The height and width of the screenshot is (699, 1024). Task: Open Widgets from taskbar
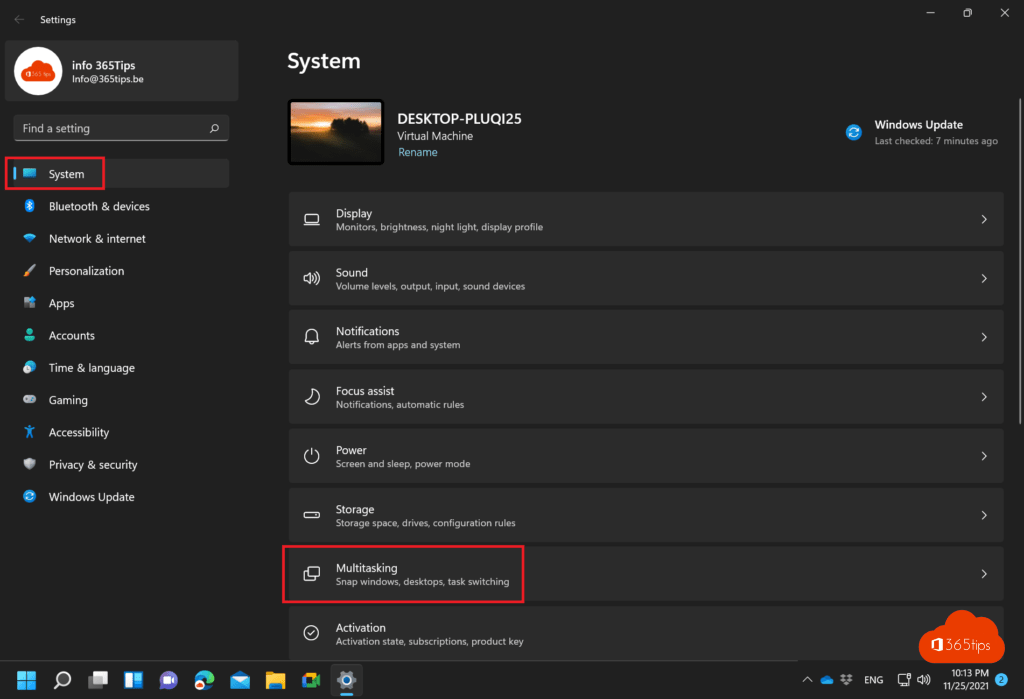(x=133, y=680)
